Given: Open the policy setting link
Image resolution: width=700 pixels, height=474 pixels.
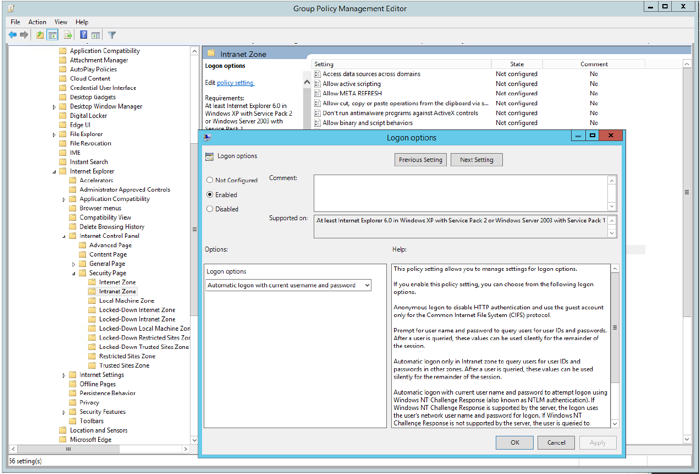Looking at the screenshot, I should (x=235, y=82).
